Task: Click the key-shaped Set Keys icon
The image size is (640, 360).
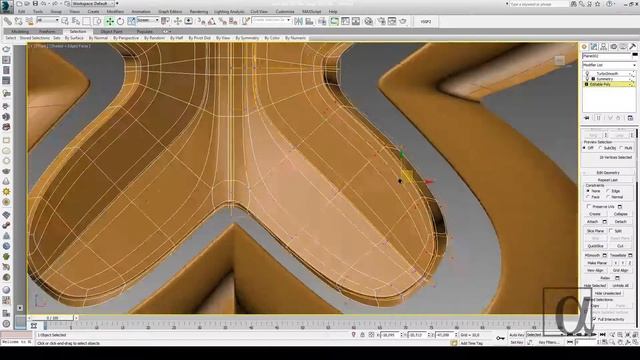Action: coord(500,338)
